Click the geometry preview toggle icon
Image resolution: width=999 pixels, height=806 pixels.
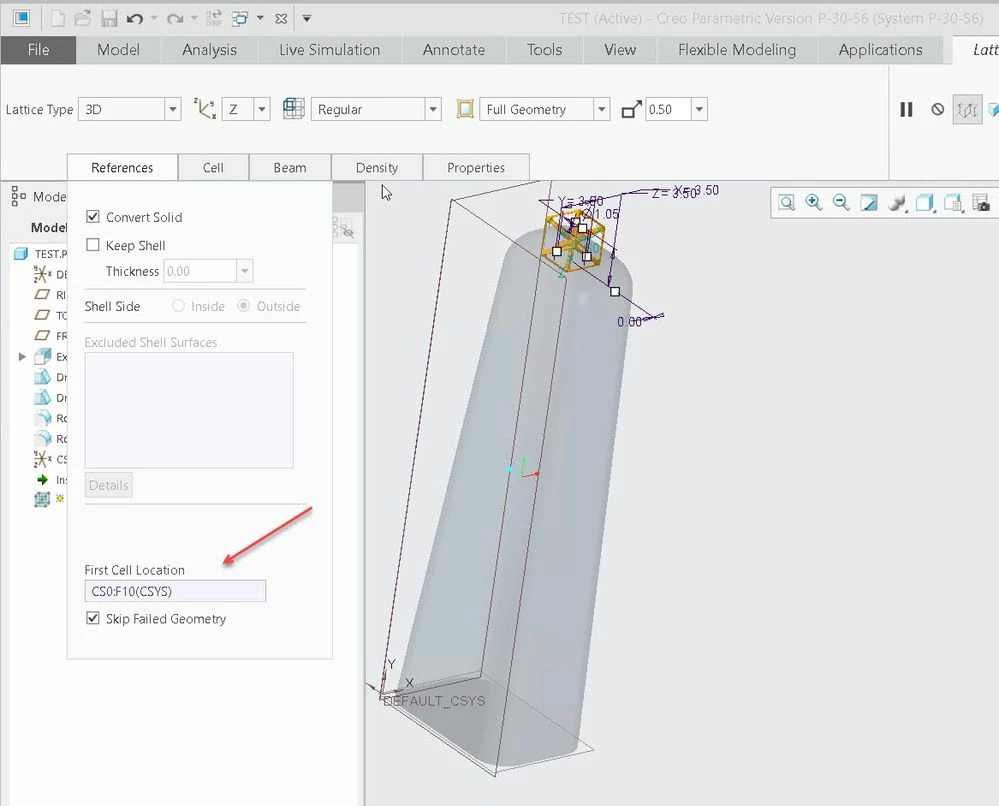click(967, 110)
